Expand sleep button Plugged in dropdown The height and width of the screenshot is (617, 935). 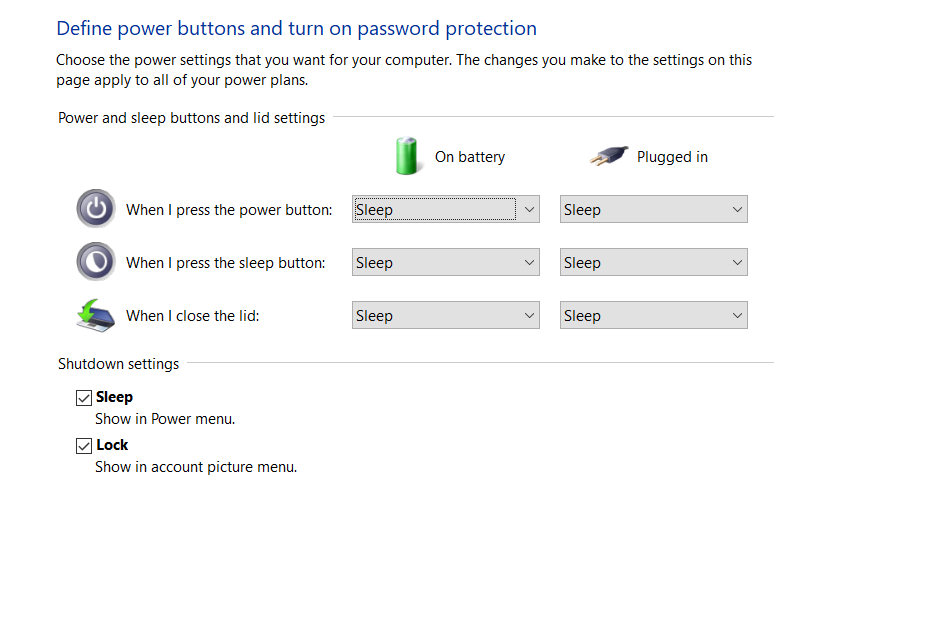tap(654, 262)
